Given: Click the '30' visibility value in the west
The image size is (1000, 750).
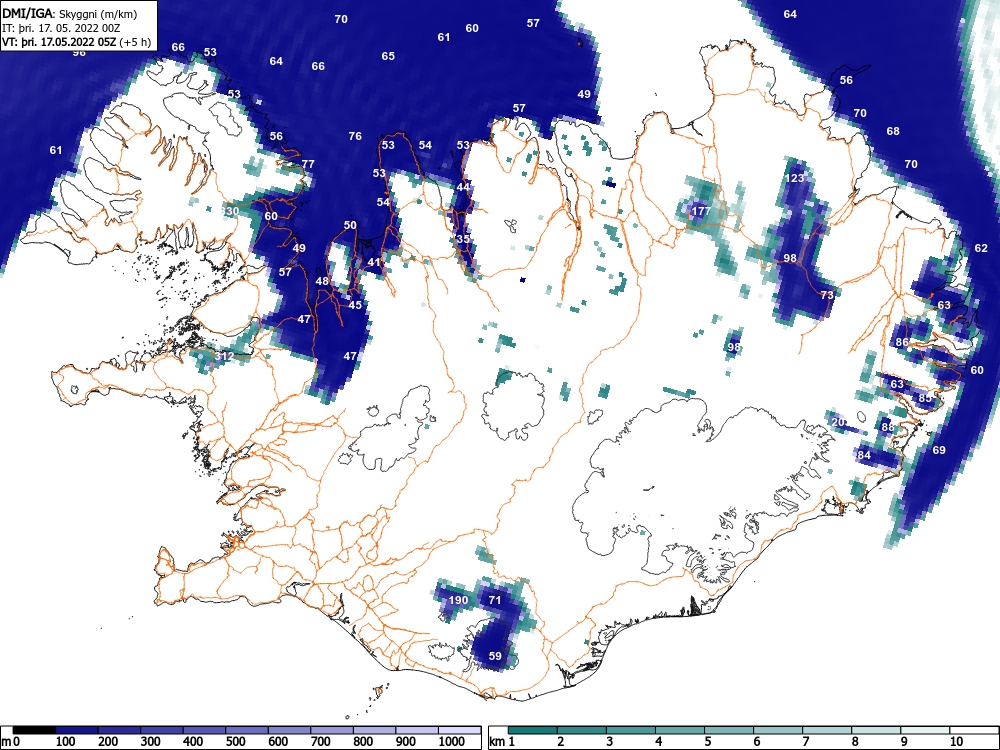Looking at the screenshot, I should click(x=232, y=211).
